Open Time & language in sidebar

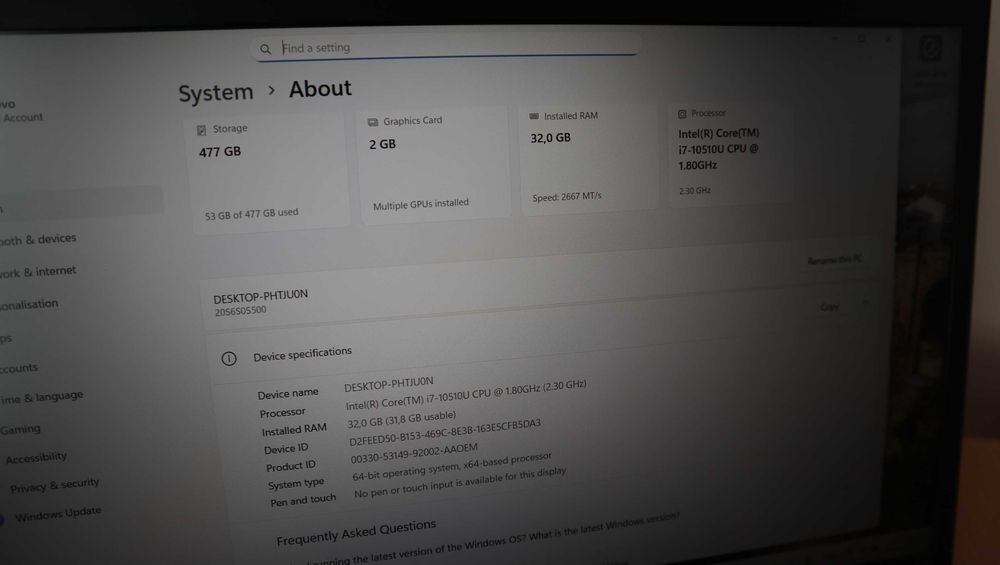point(41,397)
